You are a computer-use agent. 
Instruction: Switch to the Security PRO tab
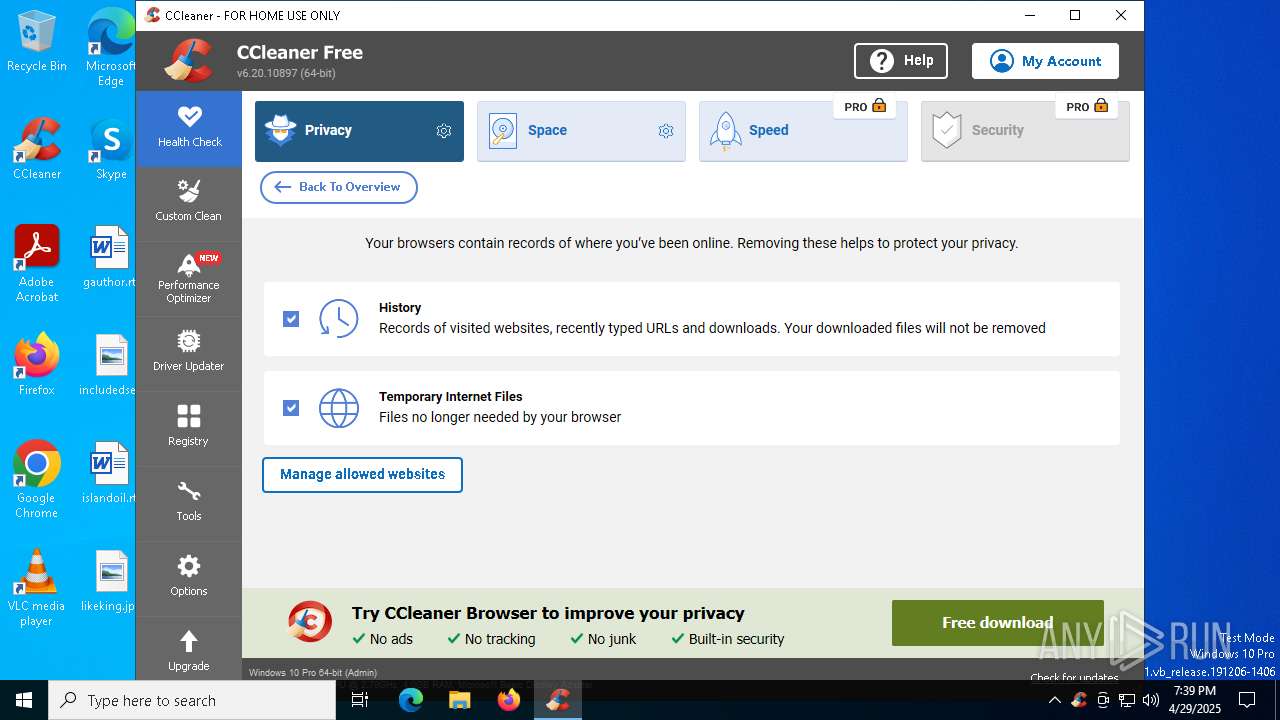[x=1025, y=131]
